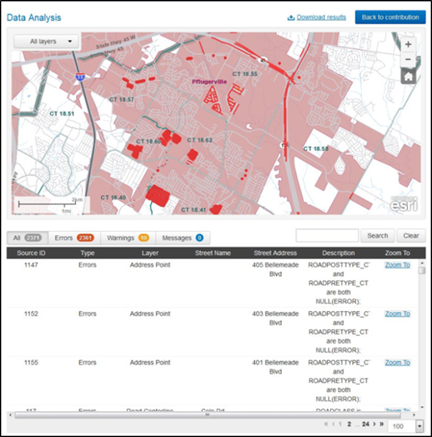Jump to last results page arrow
432x437 pixels.
[x=382, y=424]
